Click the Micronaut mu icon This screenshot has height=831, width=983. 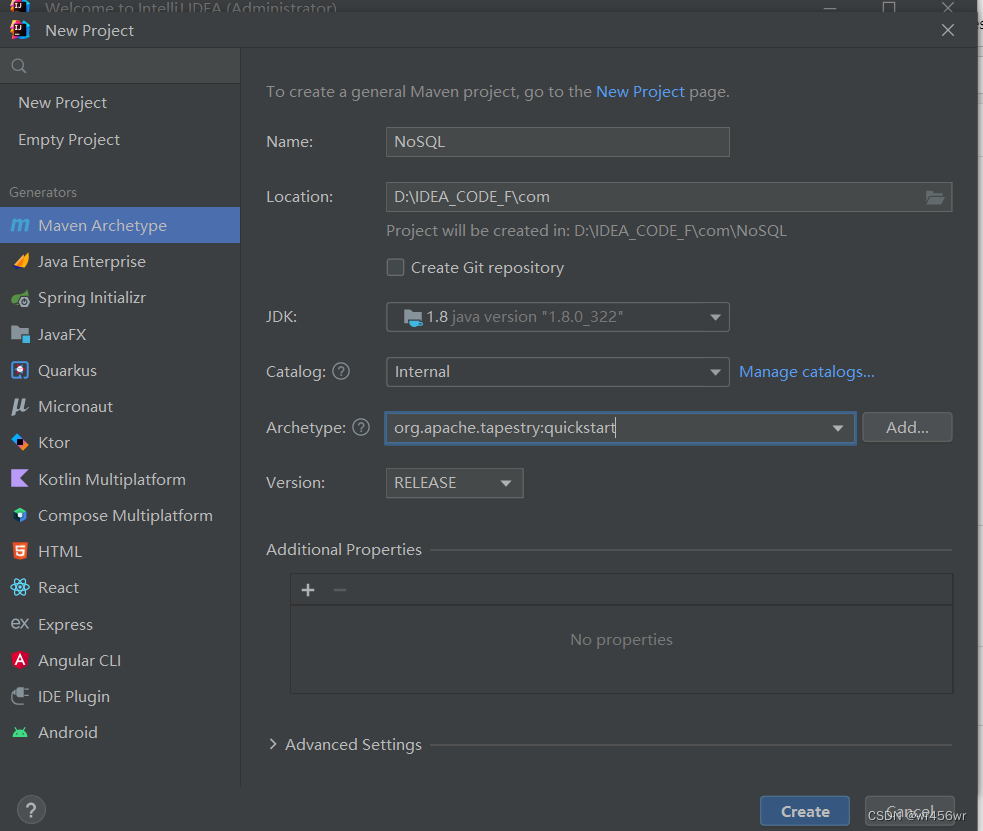tap(20, 407)
